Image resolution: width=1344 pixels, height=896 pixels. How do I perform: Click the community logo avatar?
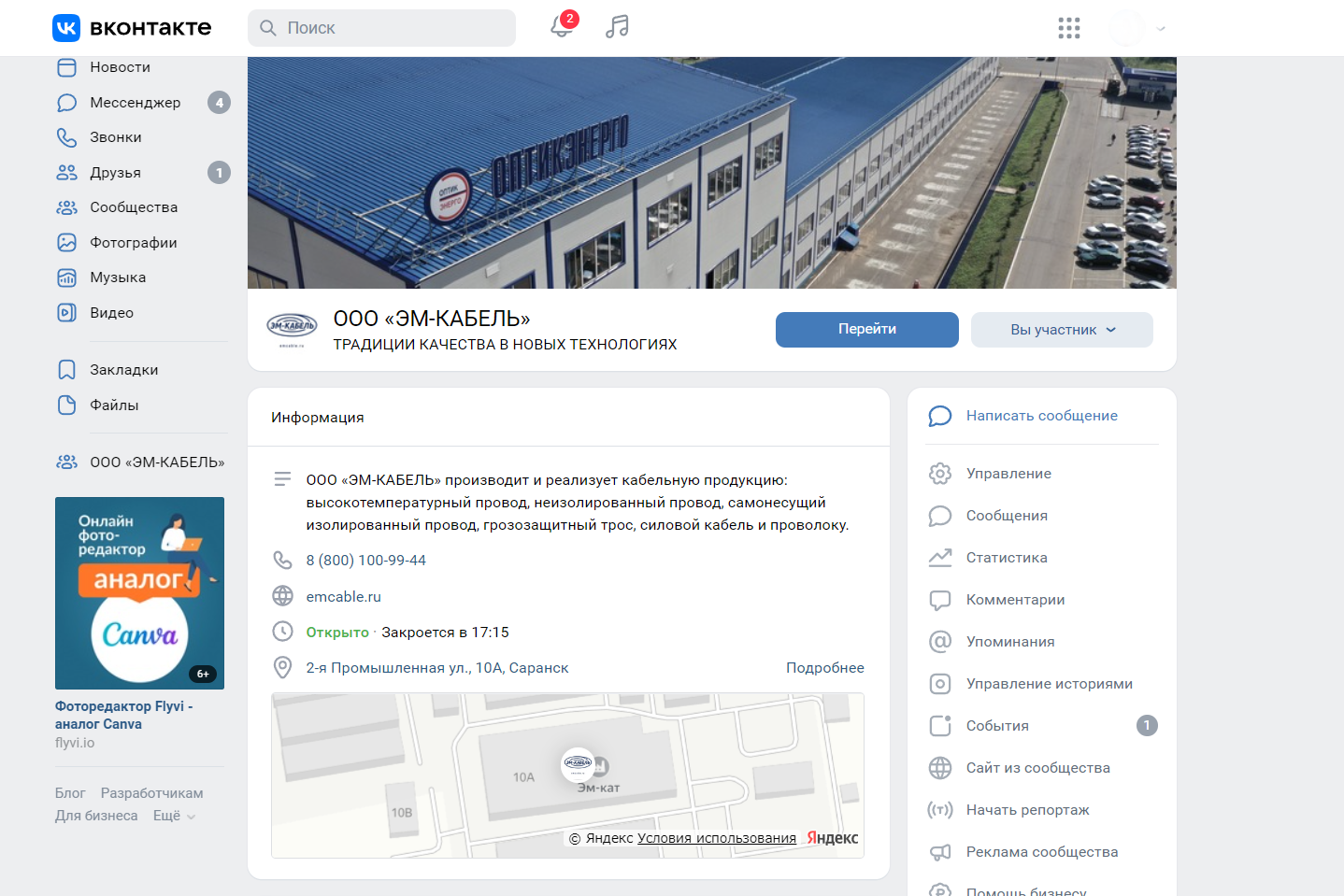pos(292,329)
